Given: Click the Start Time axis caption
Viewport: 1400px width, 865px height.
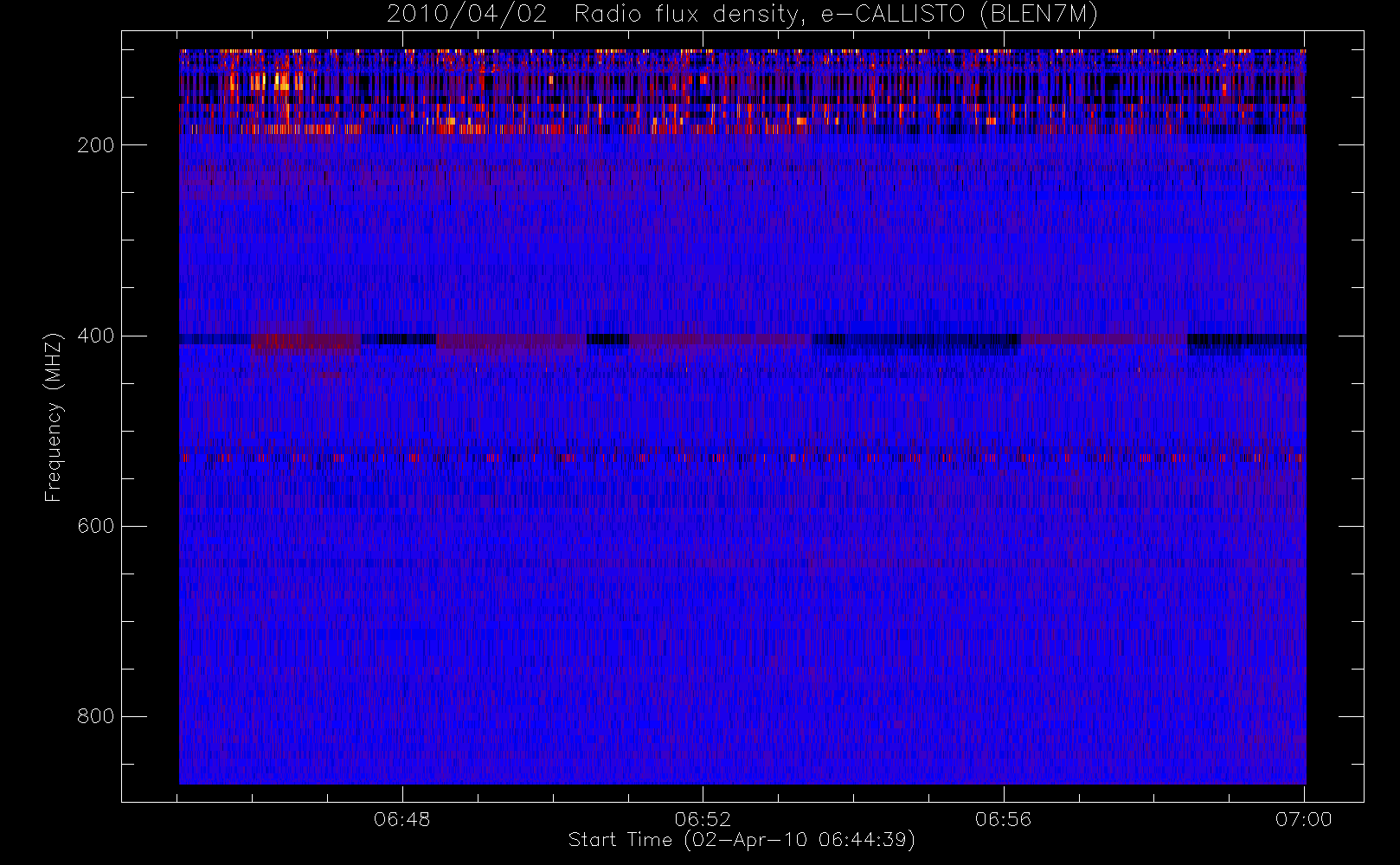Looking at the screenshot, I should click(x=742, y=840).
